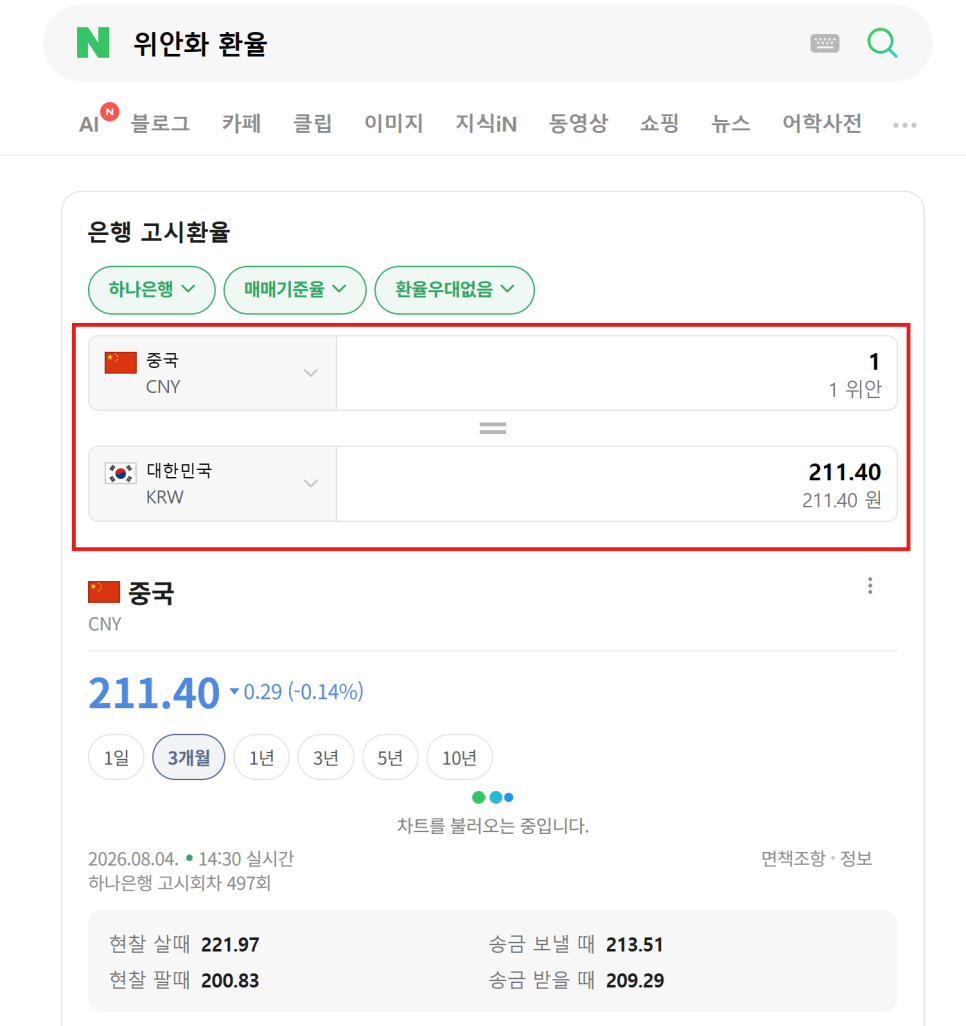Viewport: 966px width, 1026px height.
Task: Switch to the 뉴스 tab
Action: [x=730, y=124]
